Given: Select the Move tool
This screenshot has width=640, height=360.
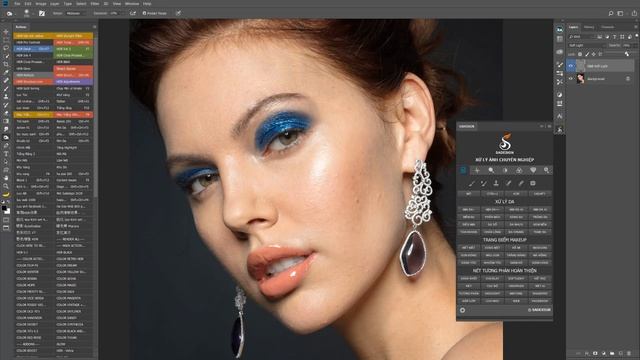Looking at the screenshot, I should point(6,32).
